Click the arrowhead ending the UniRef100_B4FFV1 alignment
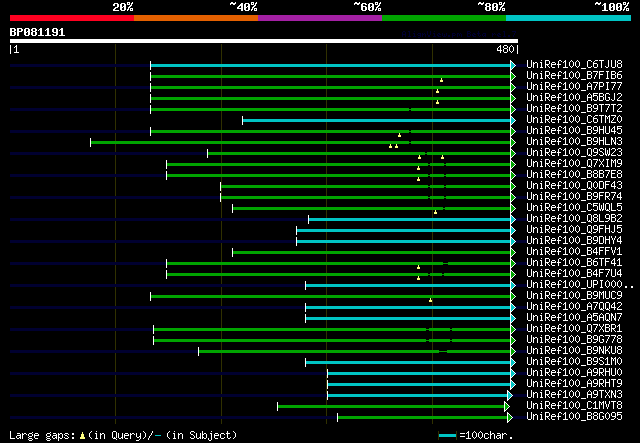The height and width of the screenshot is (443, 640). pos(513,253)
